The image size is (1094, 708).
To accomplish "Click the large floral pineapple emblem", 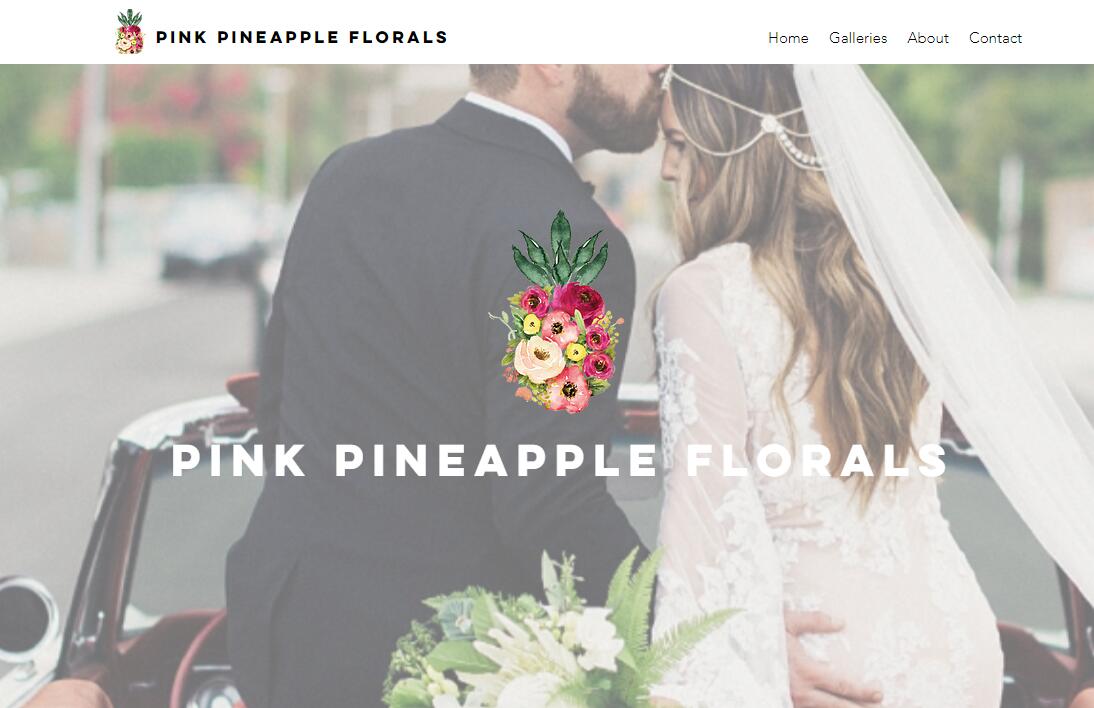I will tap(556, 312).
